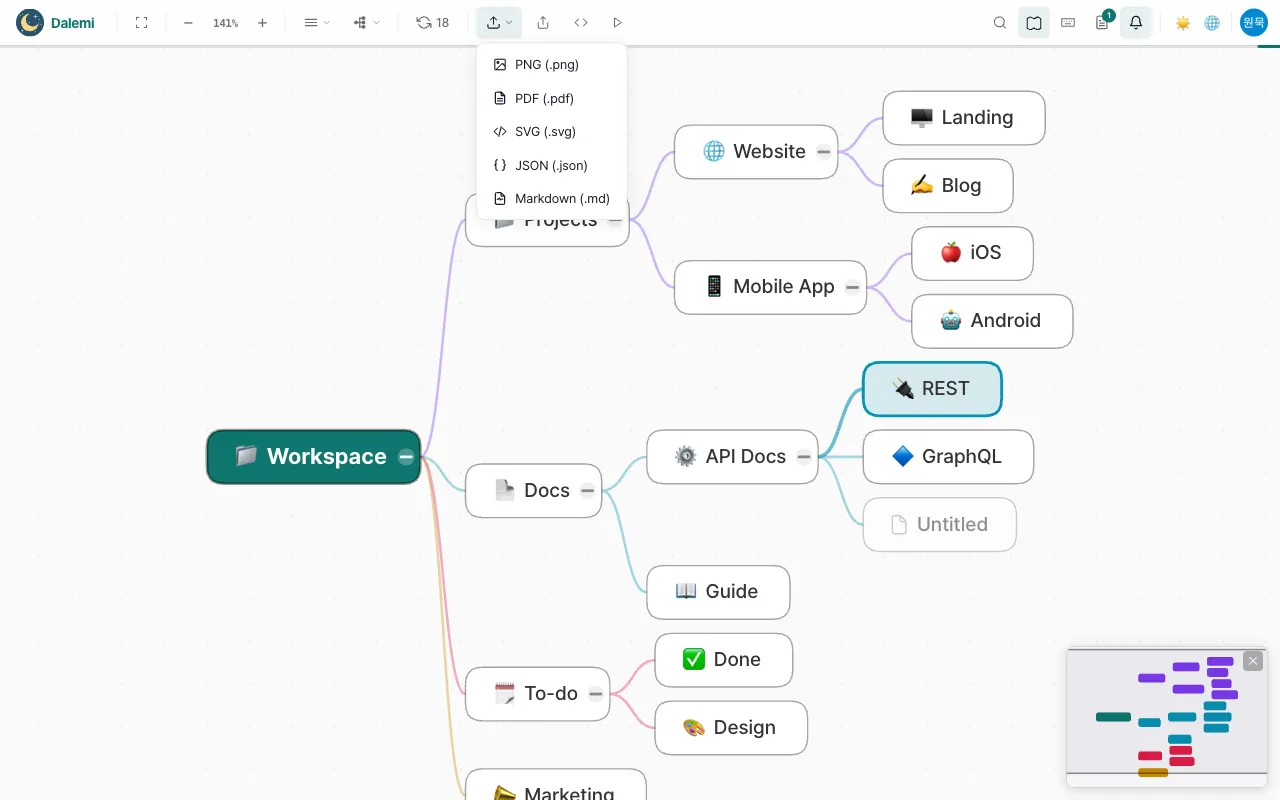This screenshot has width=1280, height=800.
Task: Export as SVG (.svg)
Action: point(552,131)
